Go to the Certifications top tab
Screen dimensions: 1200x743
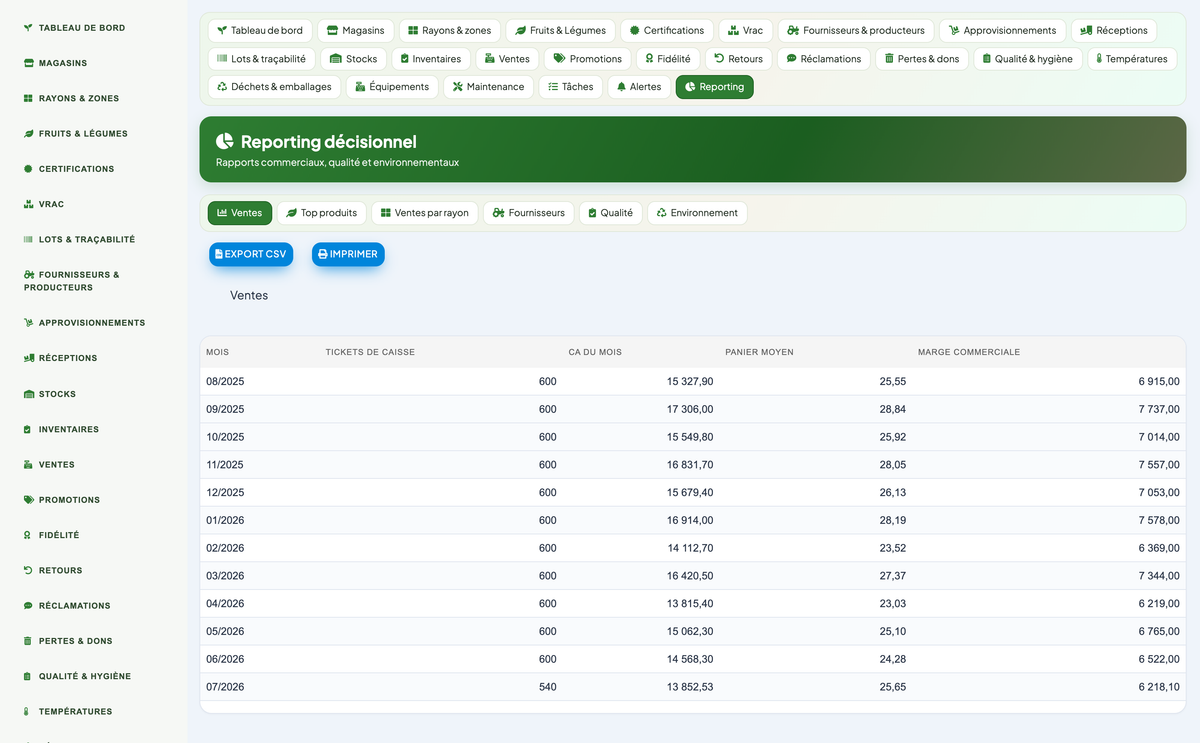667,31
